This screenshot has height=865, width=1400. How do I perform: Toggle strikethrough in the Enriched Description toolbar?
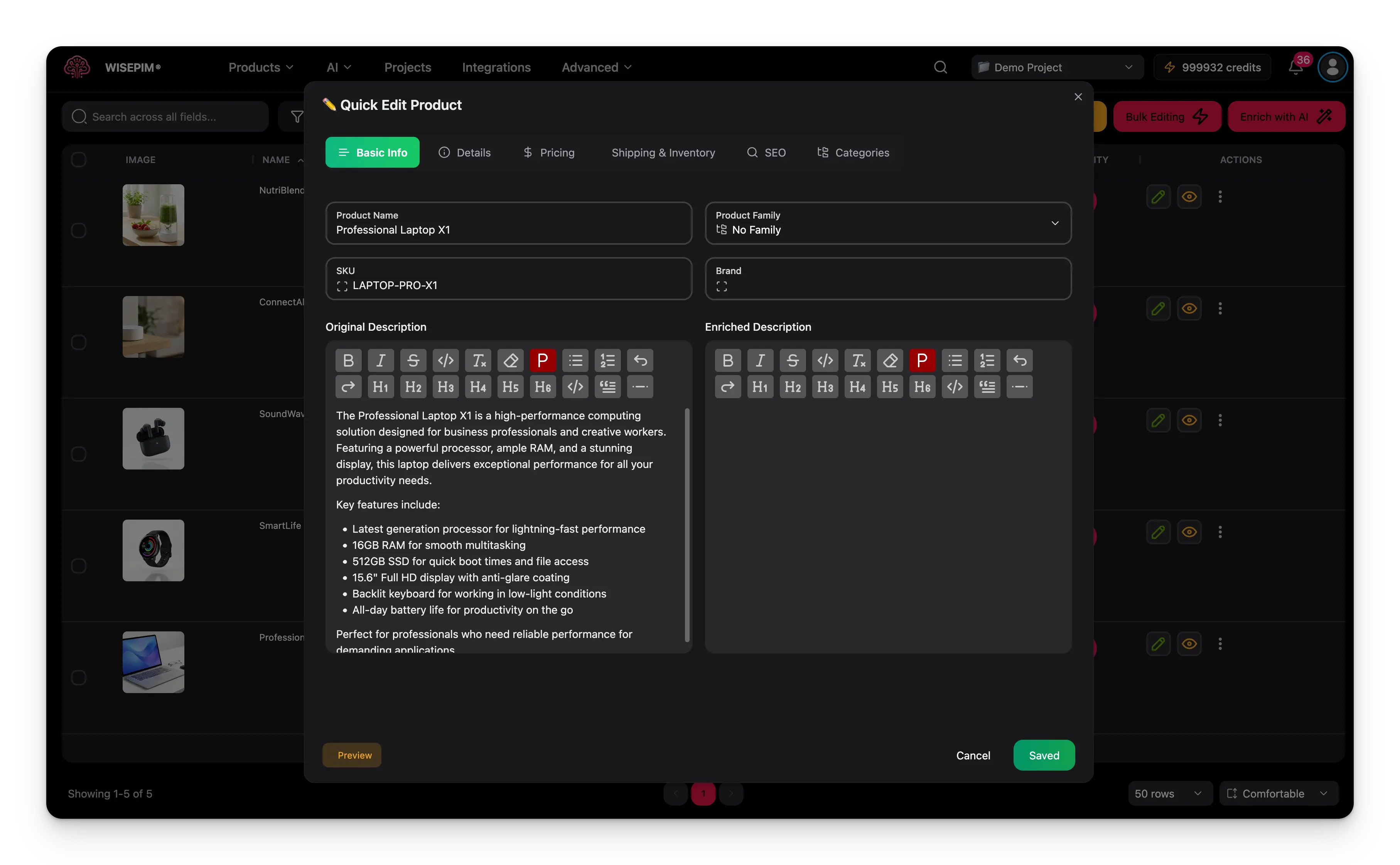pos(793,360)
